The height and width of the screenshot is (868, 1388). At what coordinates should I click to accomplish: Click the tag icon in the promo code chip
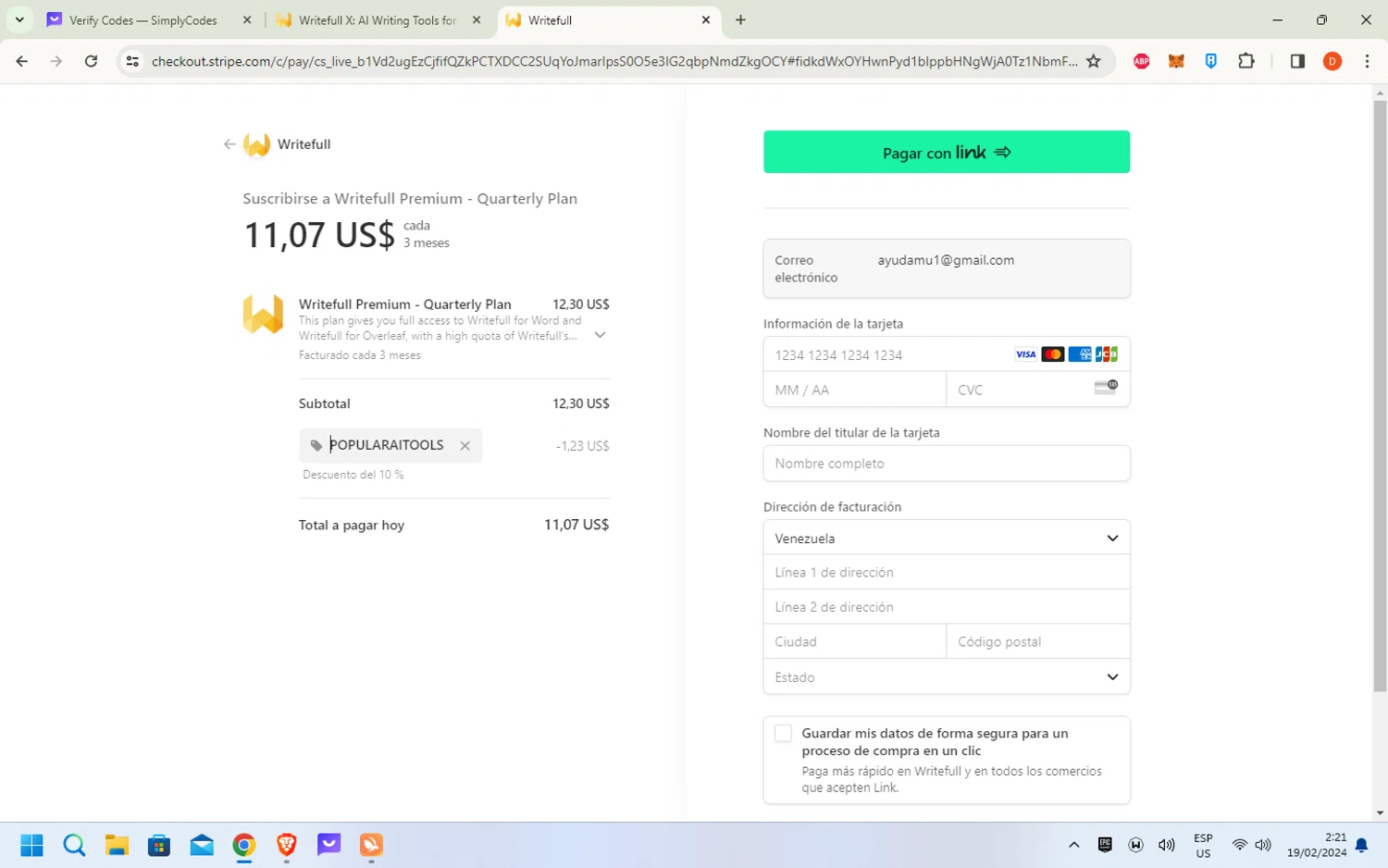[316, 446]
